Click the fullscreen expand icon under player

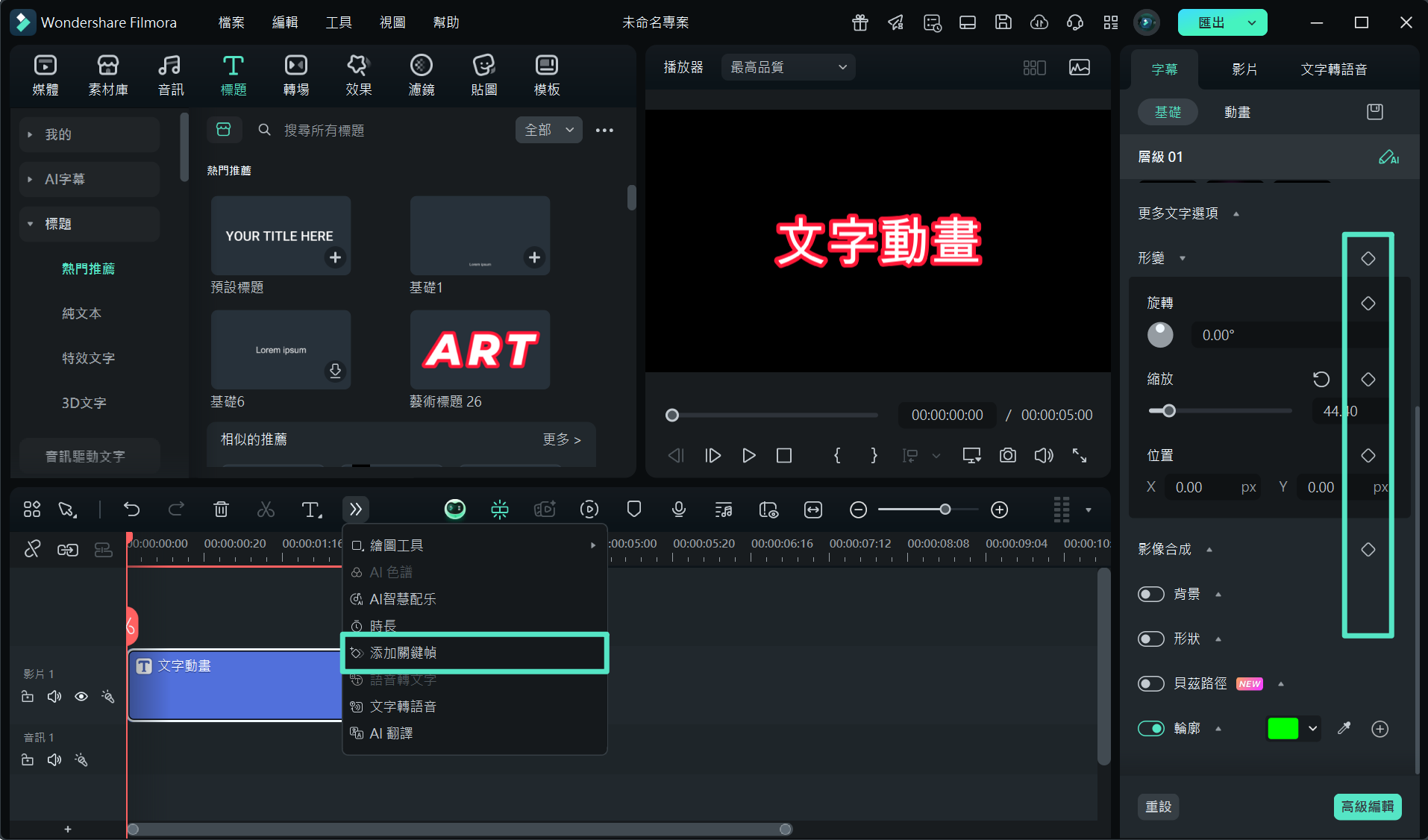pos(1080,455)
